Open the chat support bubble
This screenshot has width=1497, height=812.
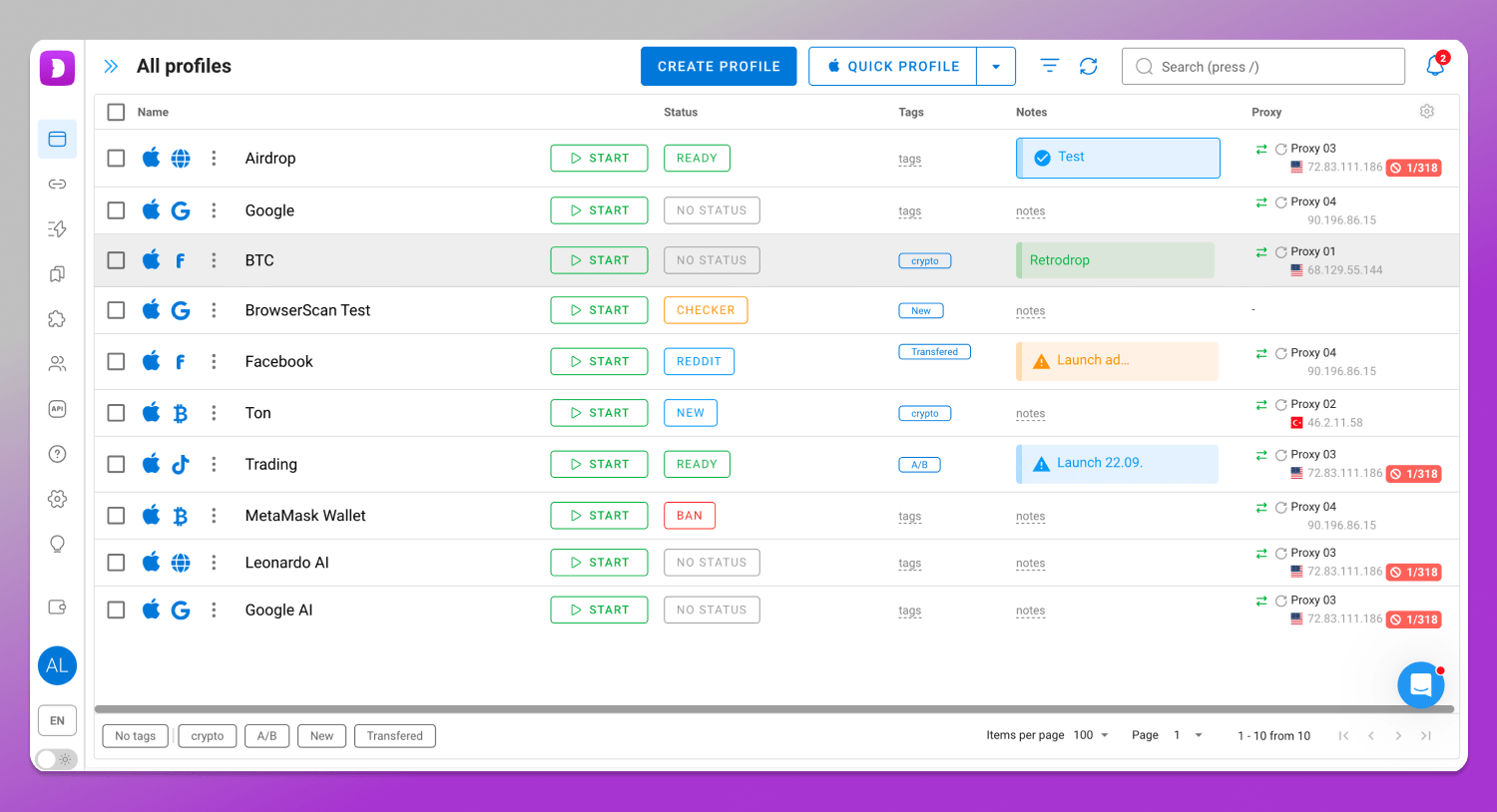(1421, 685)
